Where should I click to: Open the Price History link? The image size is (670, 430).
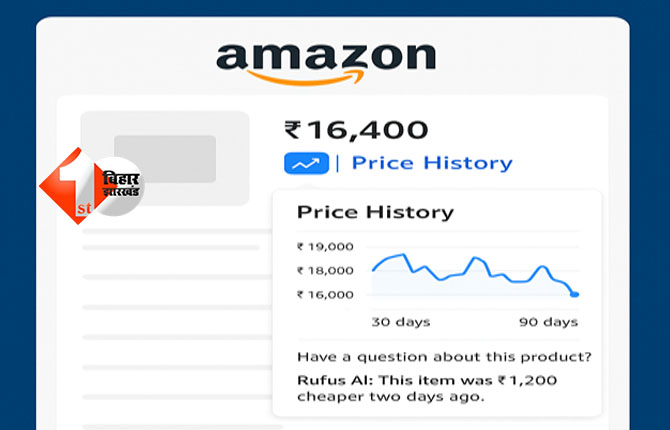click(432, 163)
